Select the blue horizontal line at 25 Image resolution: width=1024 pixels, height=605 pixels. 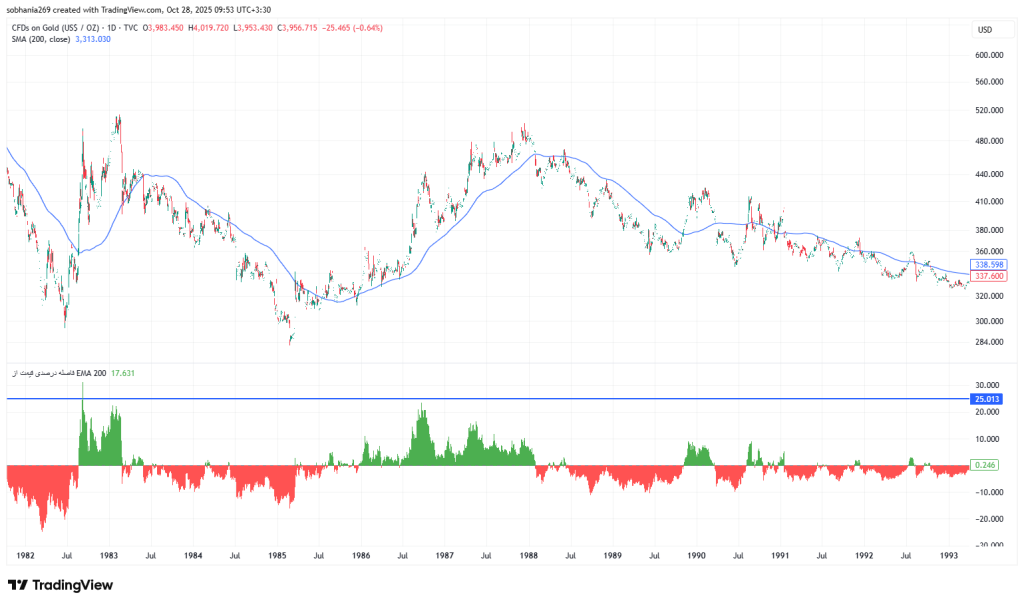click(x=500, y=399)
